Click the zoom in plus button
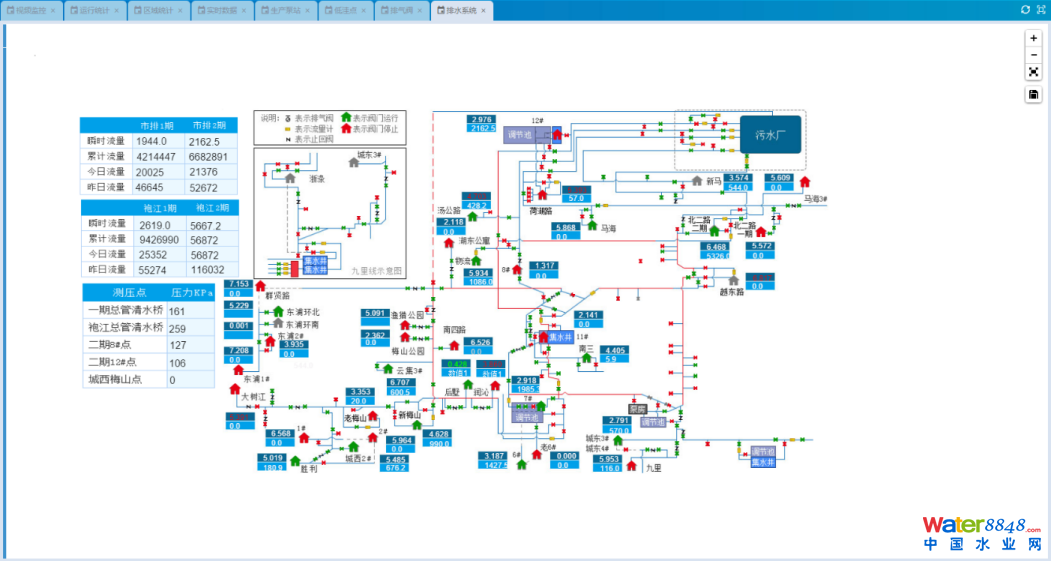 [1034, 38]
